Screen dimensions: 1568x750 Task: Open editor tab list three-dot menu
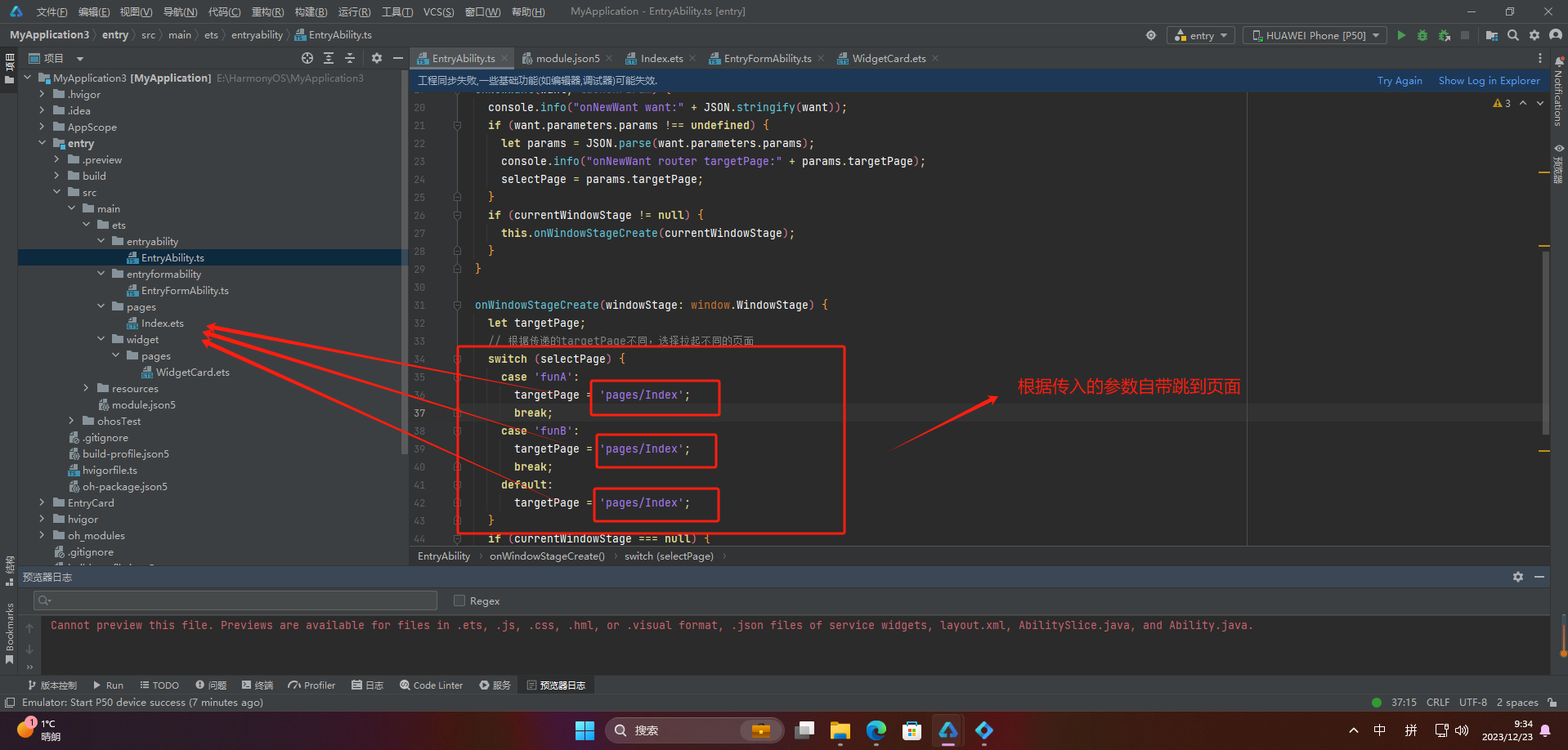[1540, 58]
